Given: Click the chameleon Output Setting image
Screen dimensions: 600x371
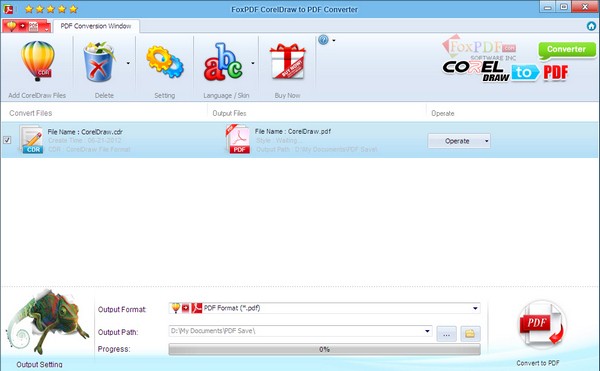Looking at the screenshot, I should pyautogui.click(x=47, y=322).
